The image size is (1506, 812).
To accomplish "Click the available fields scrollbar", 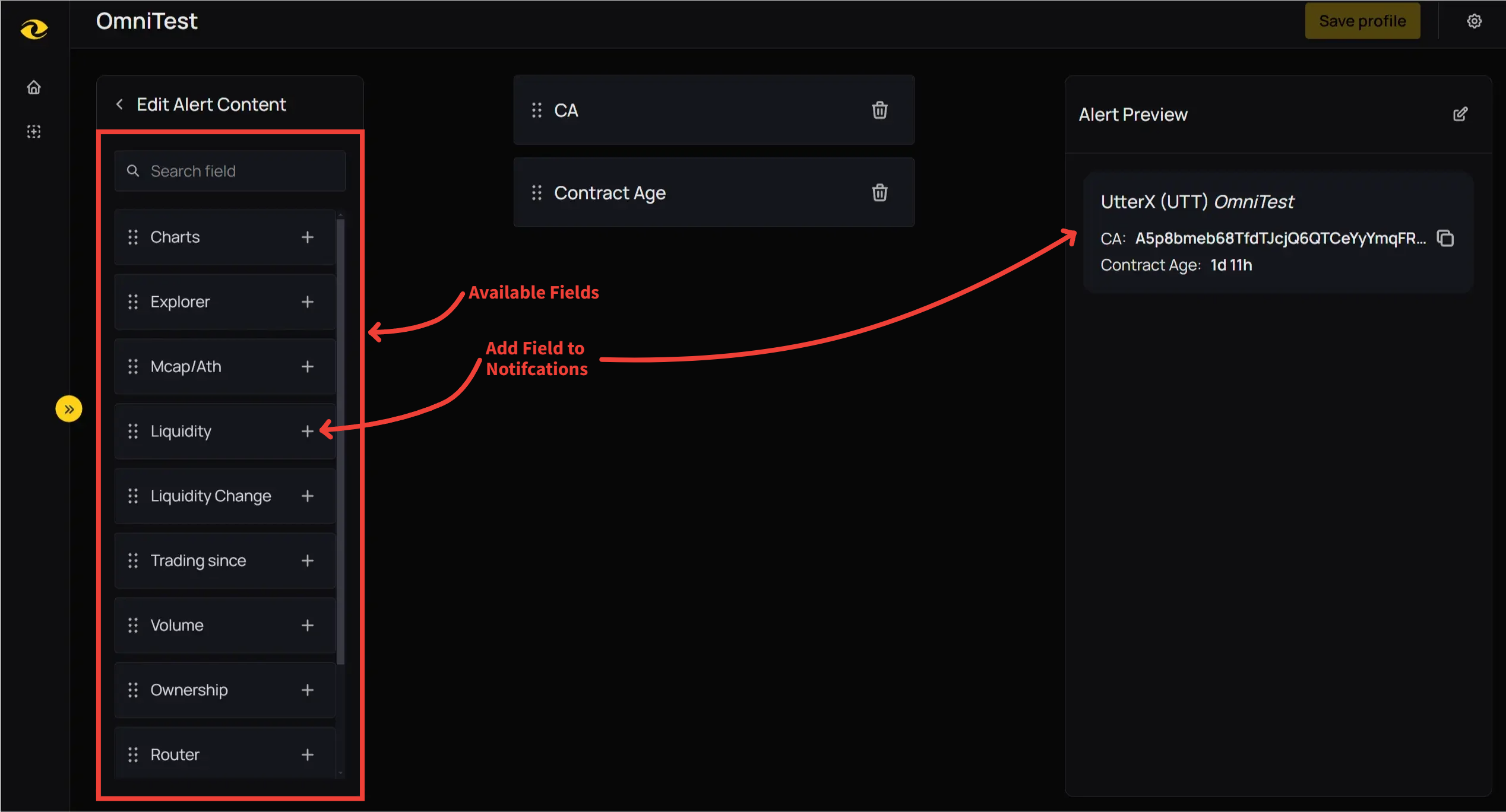I will pyautogui.click(x=340, y=442).
